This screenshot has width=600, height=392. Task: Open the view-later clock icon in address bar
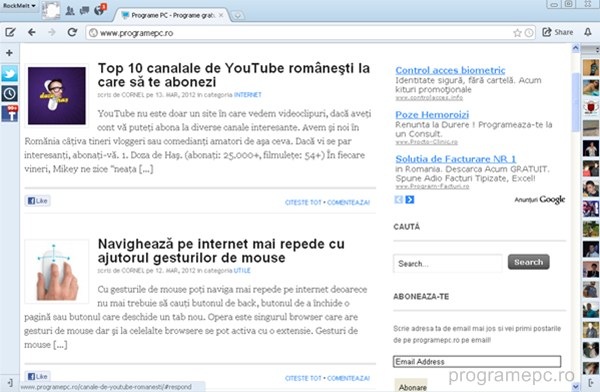click(x=529, y=33)
